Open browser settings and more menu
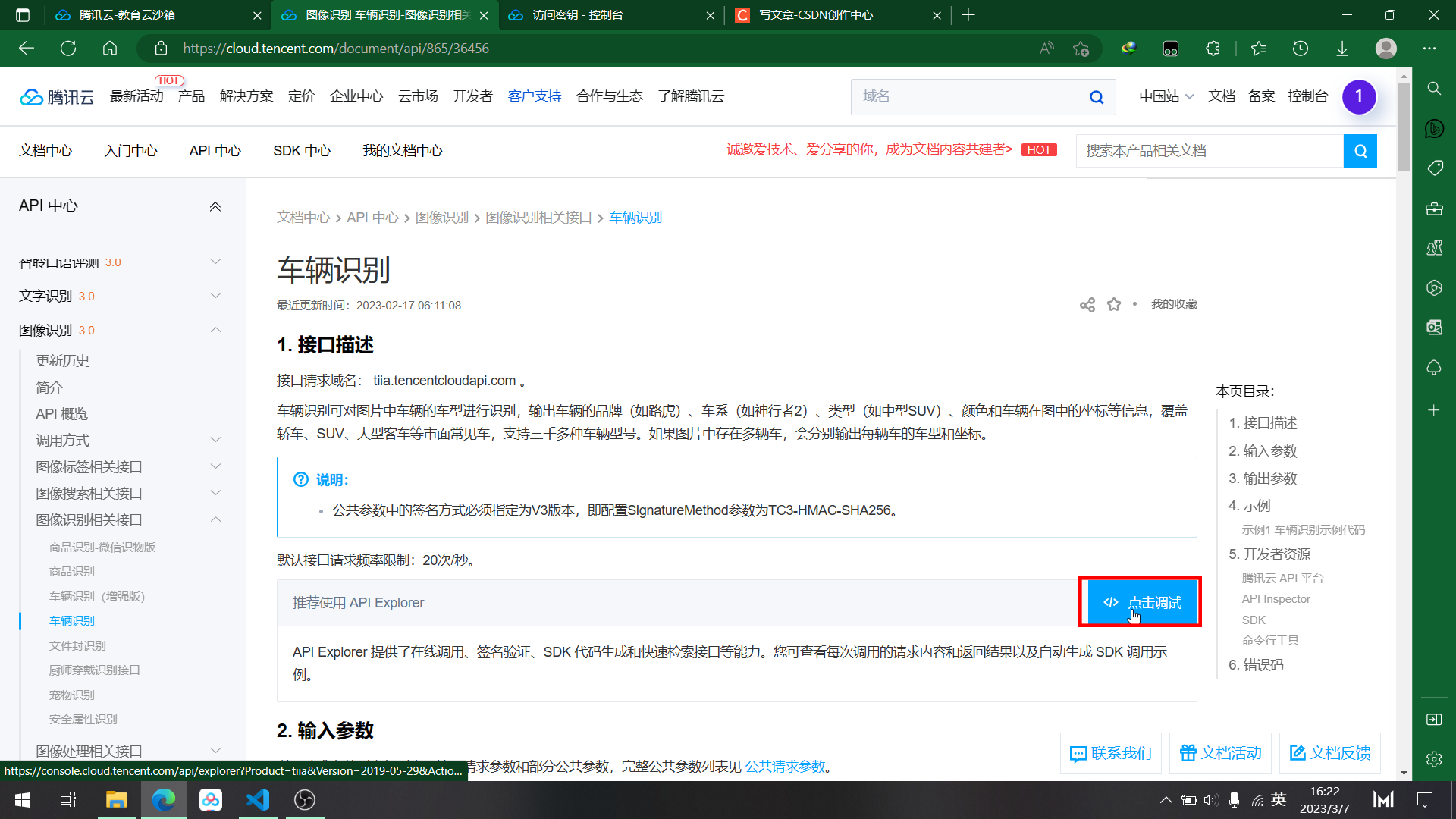Screen dimensions: 1456x819 pos(1429,49)
